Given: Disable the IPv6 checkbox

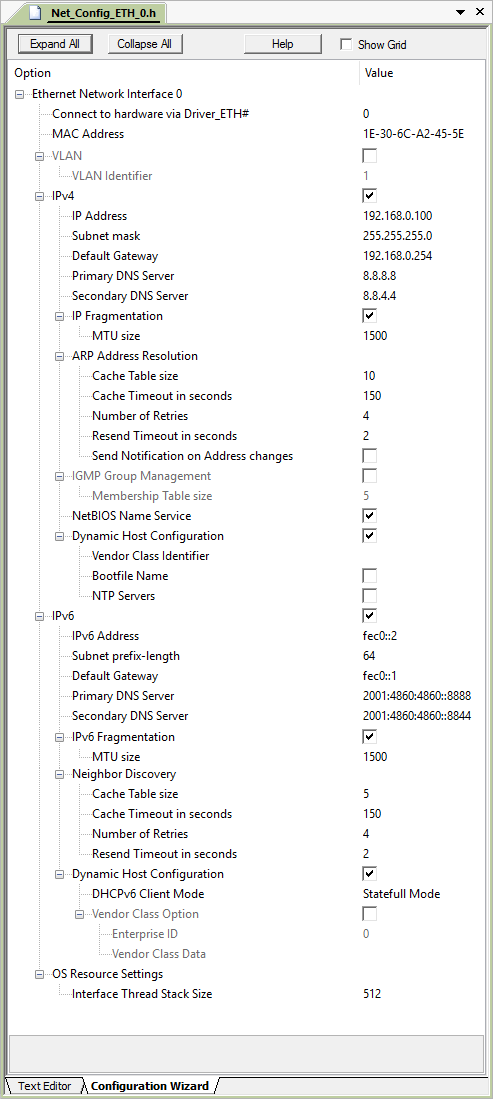Looking at the screenshot, I should [x=370, y=616].
